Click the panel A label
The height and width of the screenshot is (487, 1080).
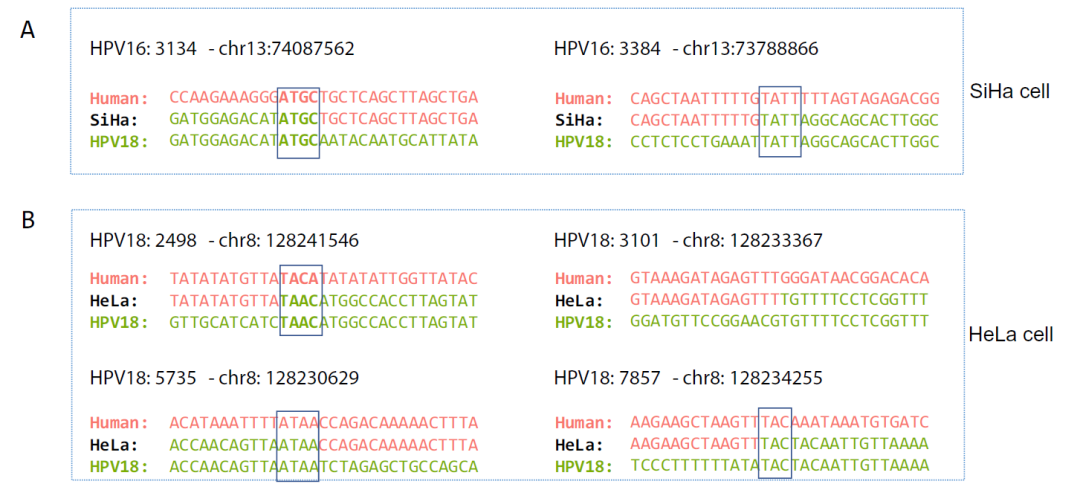28,31
